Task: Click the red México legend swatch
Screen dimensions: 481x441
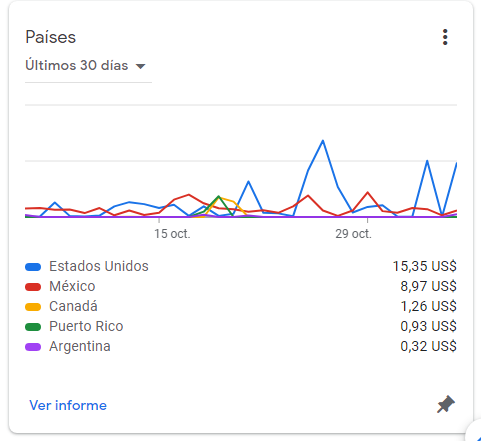Action: click(x=33, y=287)
